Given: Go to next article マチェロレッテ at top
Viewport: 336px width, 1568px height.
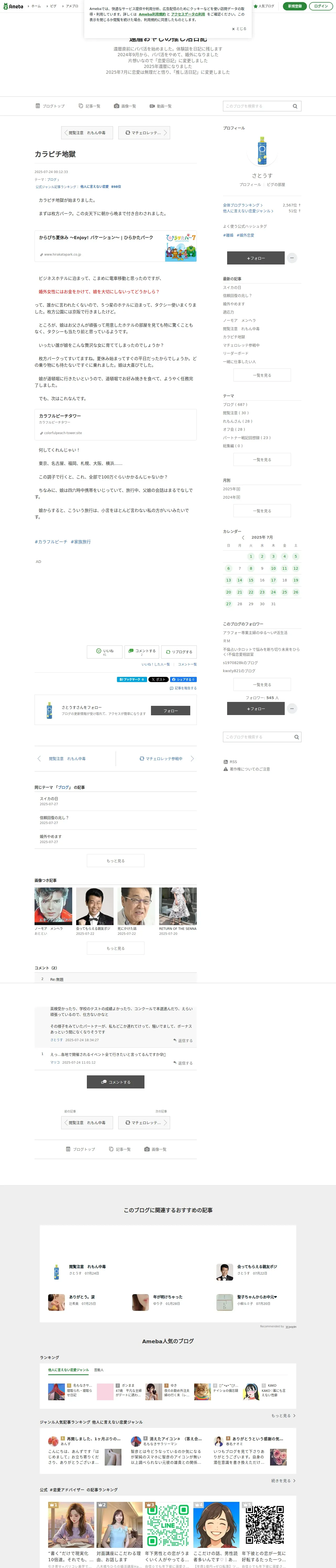Looking at the screenshot, I should click(144, 133).
